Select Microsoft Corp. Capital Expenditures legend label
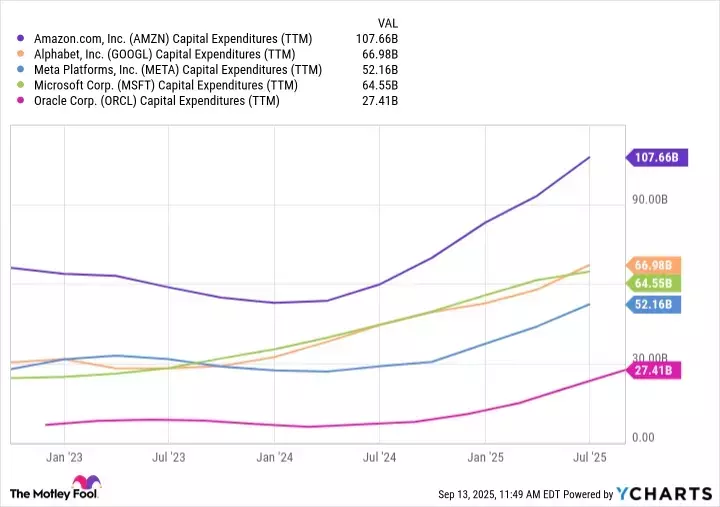Screen dimensions: 720x507 pyautogui.click(x=167, y=86)
